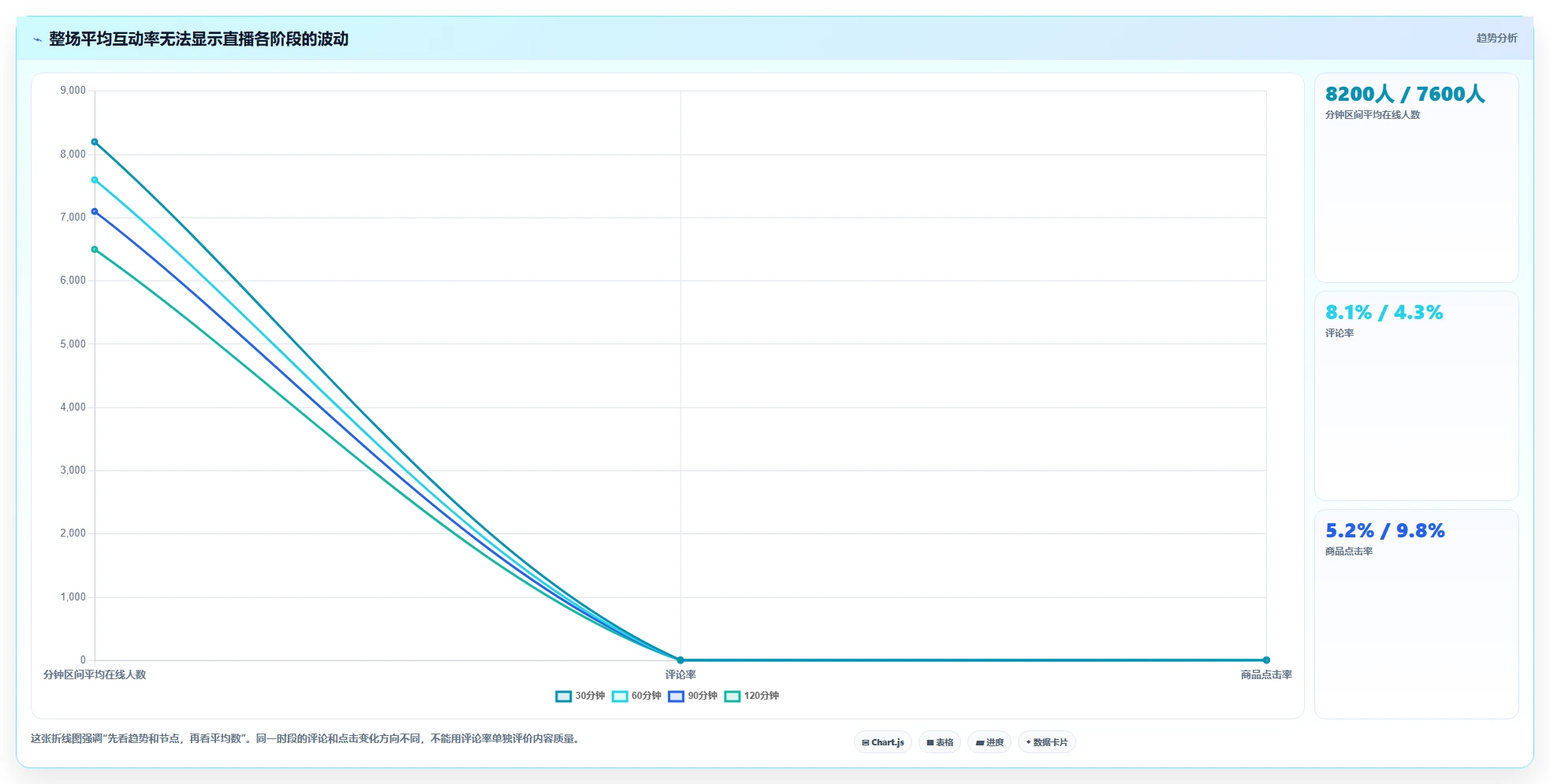Click the 数据卡片 chip

point(1047,742)
